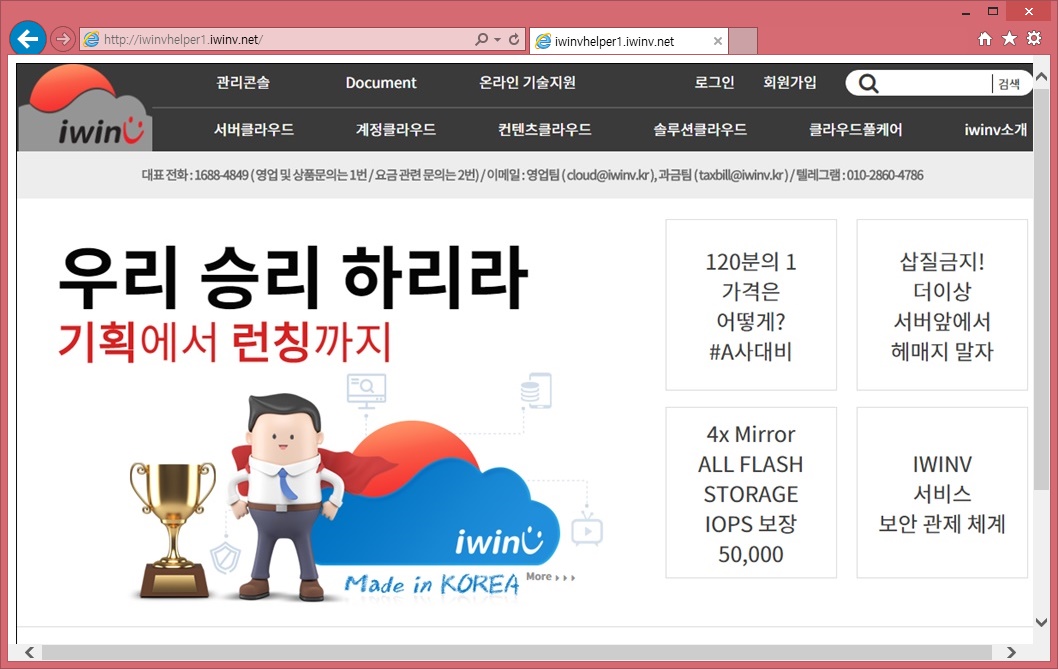The image size is (1058, 669).
Task: Click the 'Made in KOREA' banner text
Action: pyautogui.click(x=432, y=585)
